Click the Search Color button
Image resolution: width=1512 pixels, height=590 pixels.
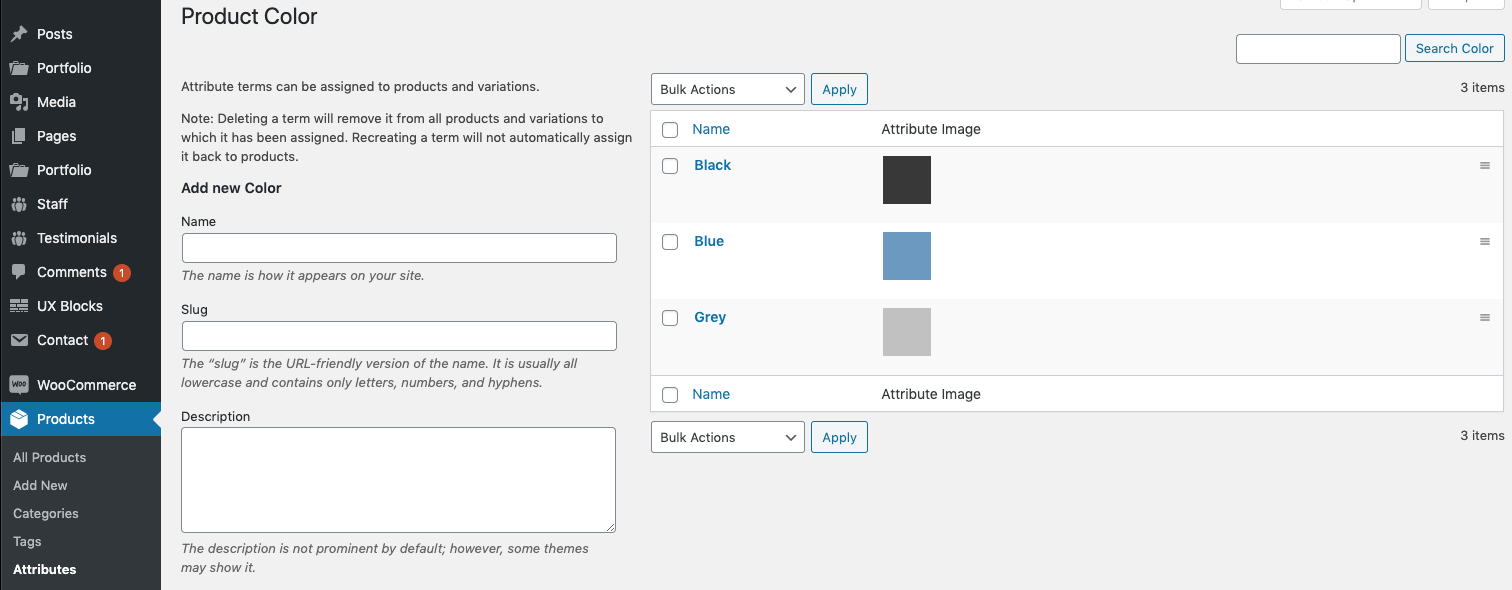tap(1454, 48)
